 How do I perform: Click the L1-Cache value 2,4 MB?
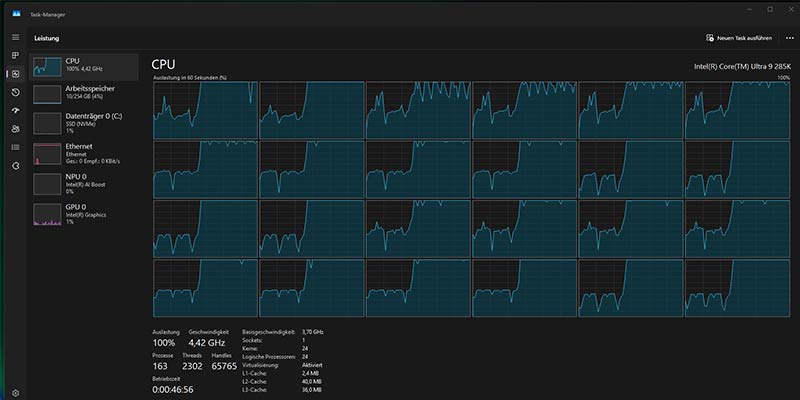click(310, 373)
